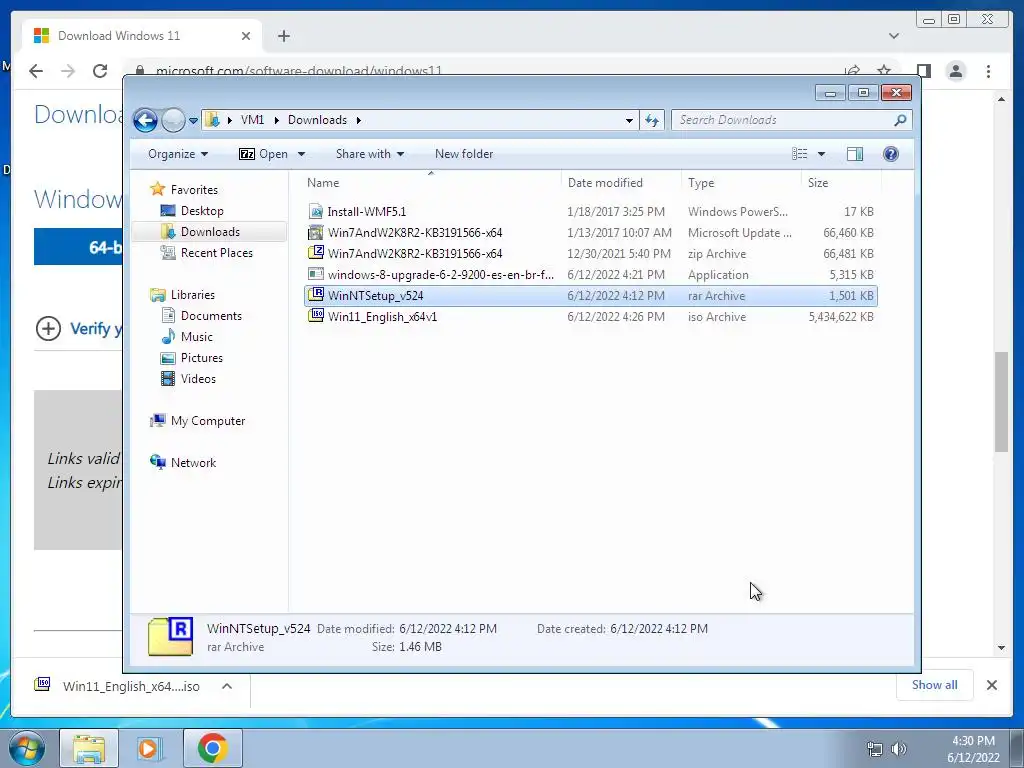Select Network in navigation pane

point(193,462)
